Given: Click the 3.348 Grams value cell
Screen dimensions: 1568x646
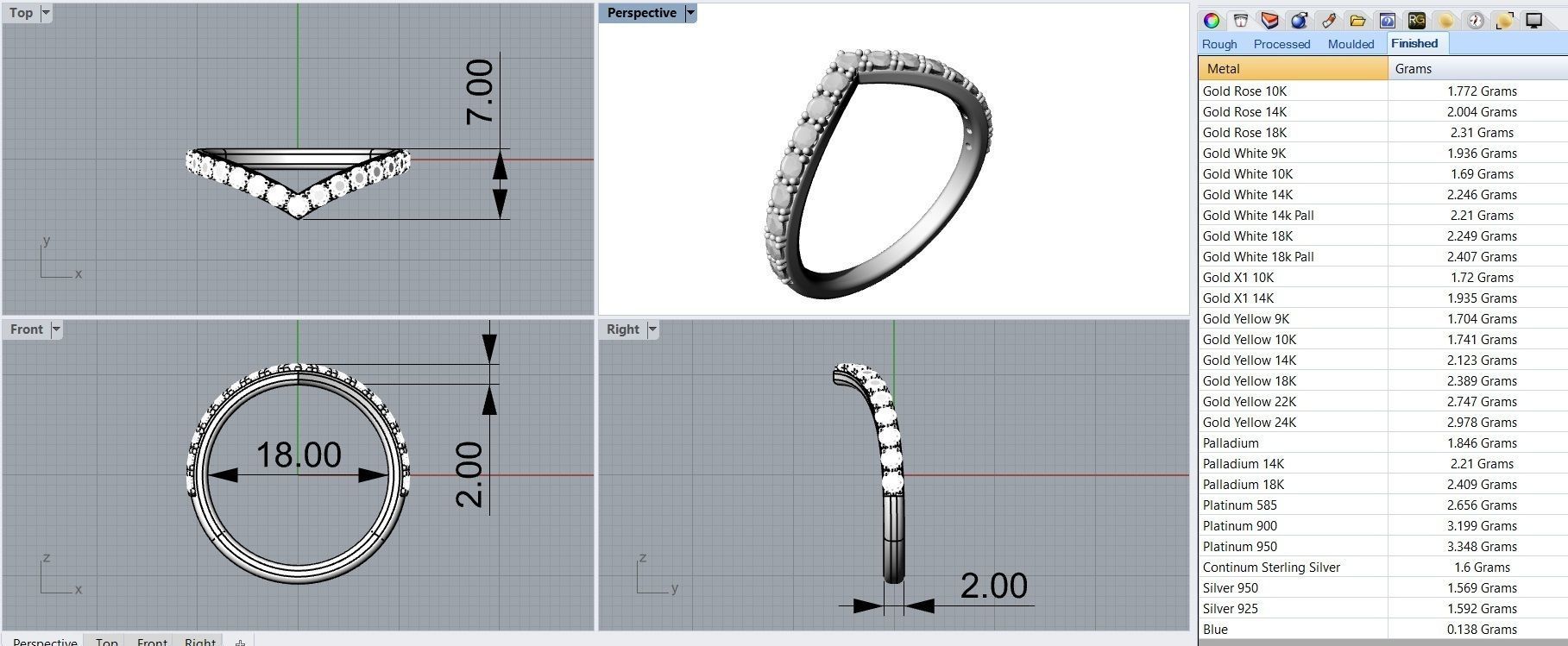Looking at the screenshot, I should click(x=1477, y=546).
